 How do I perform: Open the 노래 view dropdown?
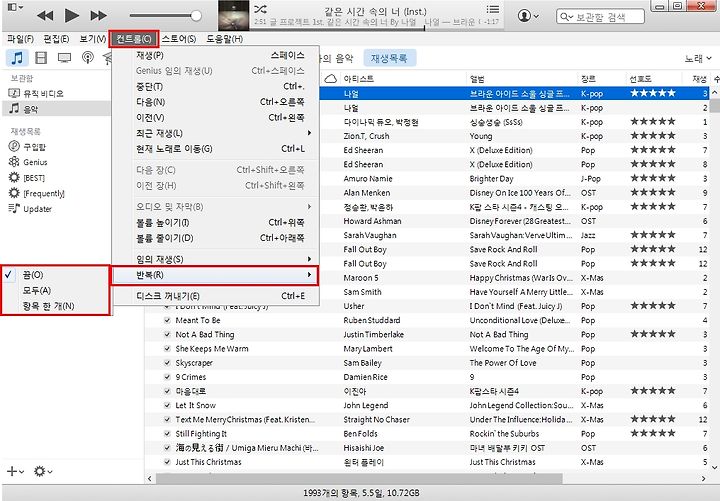[x=698, y=58]
